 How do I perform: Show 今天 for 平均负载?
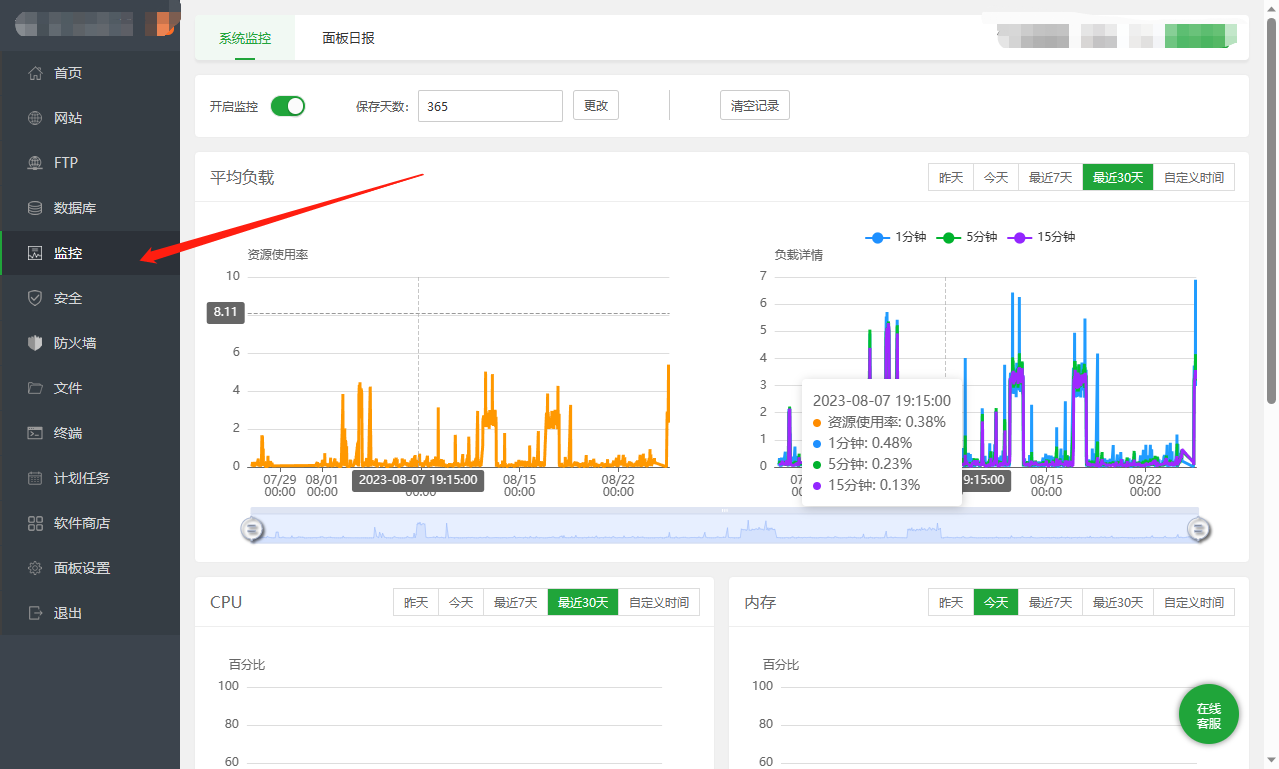(x=996, y=177)
